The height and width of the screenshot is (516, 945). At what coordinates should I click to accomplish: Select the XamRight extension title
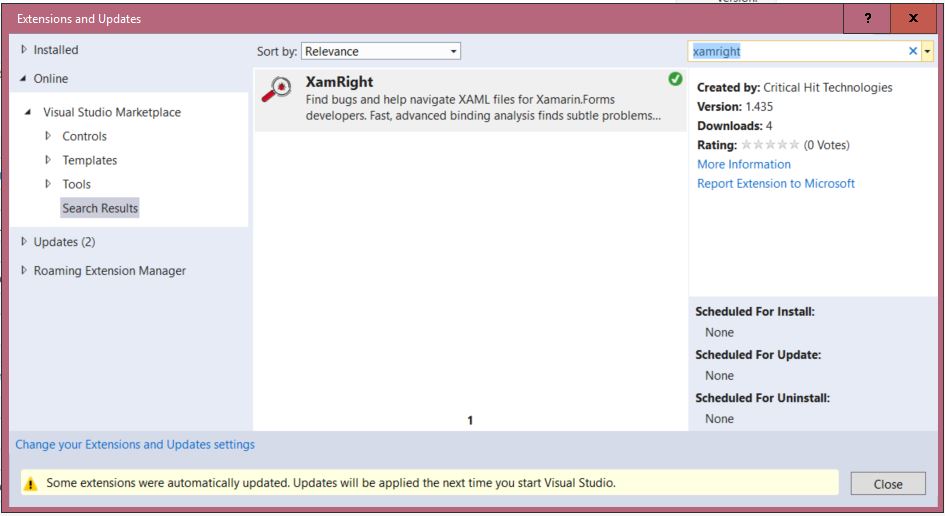point(339,82)
